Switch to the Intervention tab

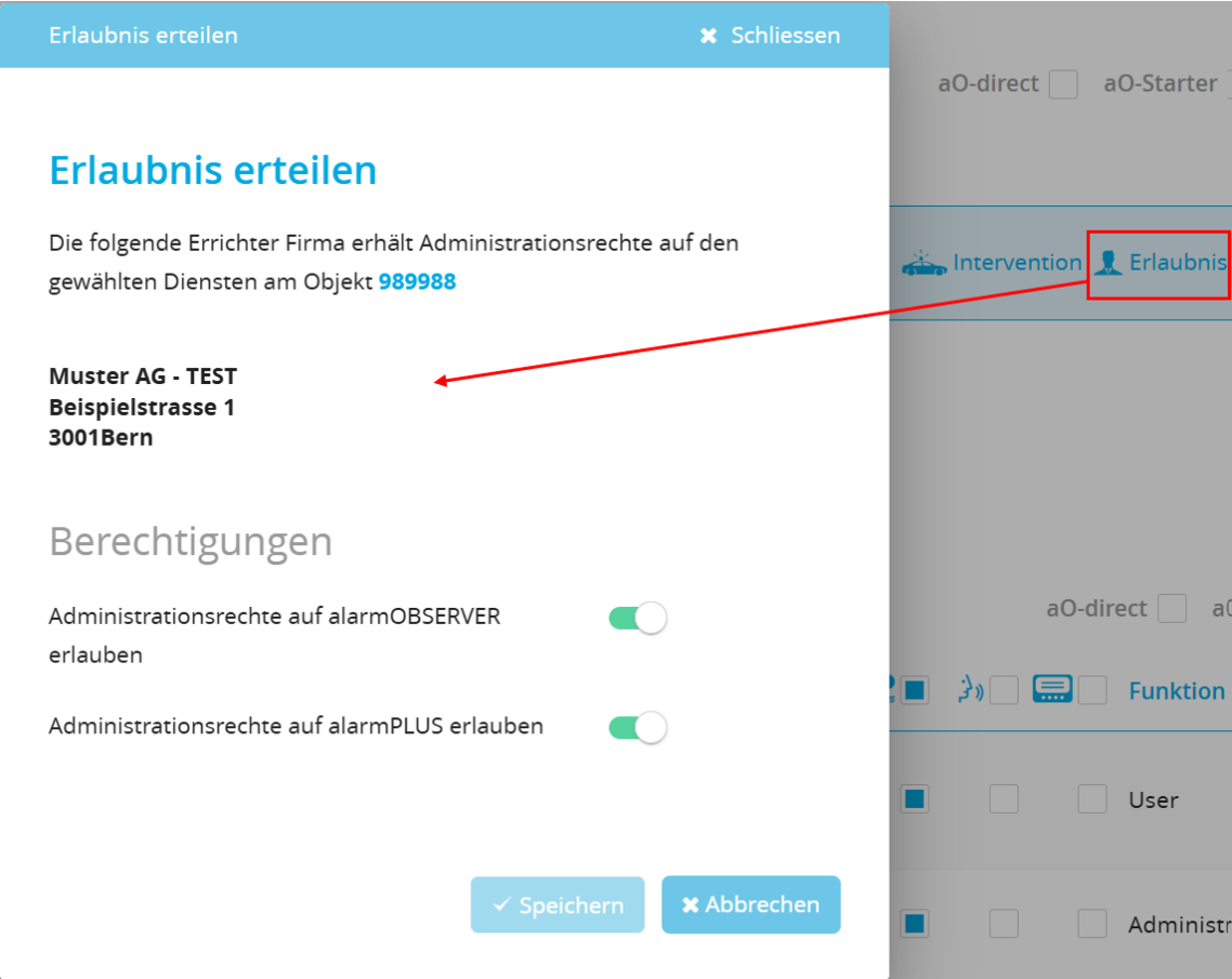point(1017,262)
